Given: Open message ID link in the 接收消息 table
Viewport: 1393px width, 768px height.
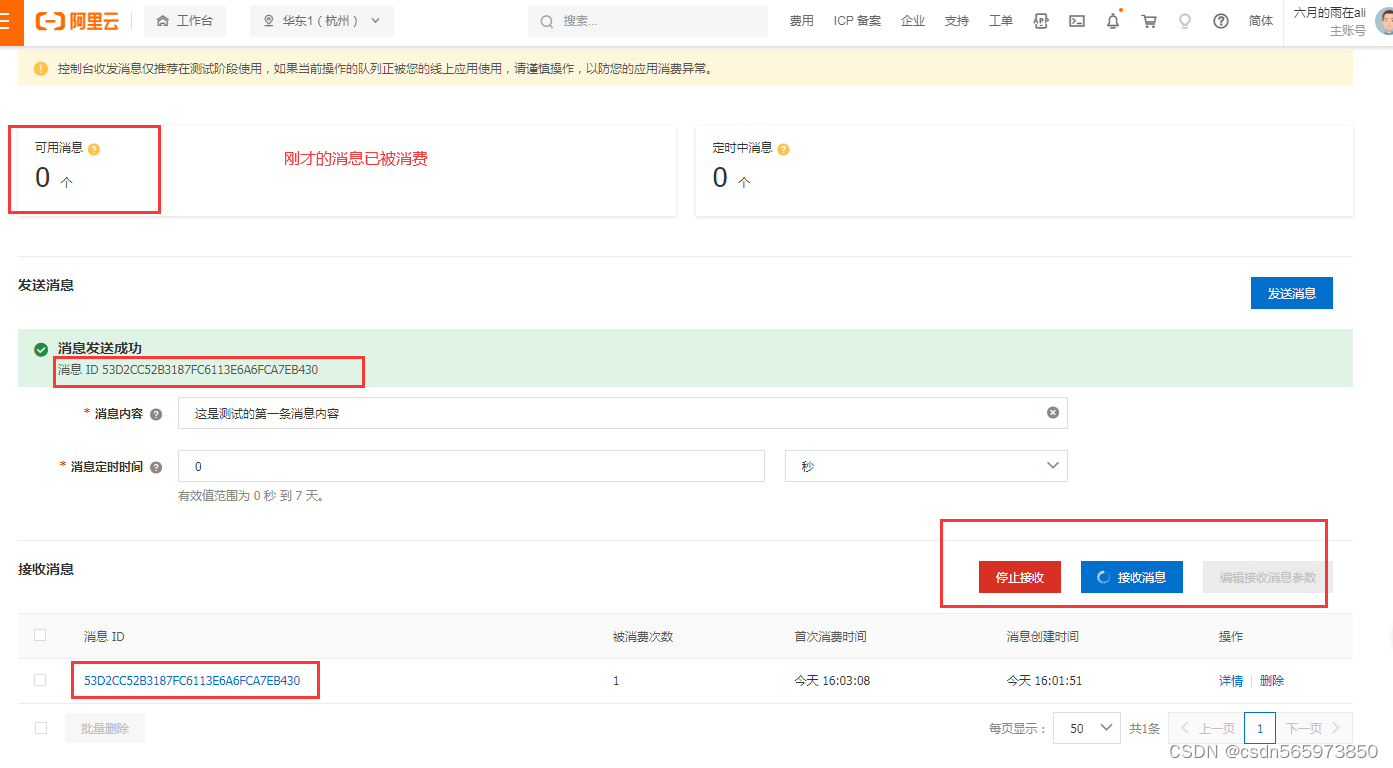Looking at the screenshot, I should 192,681.
